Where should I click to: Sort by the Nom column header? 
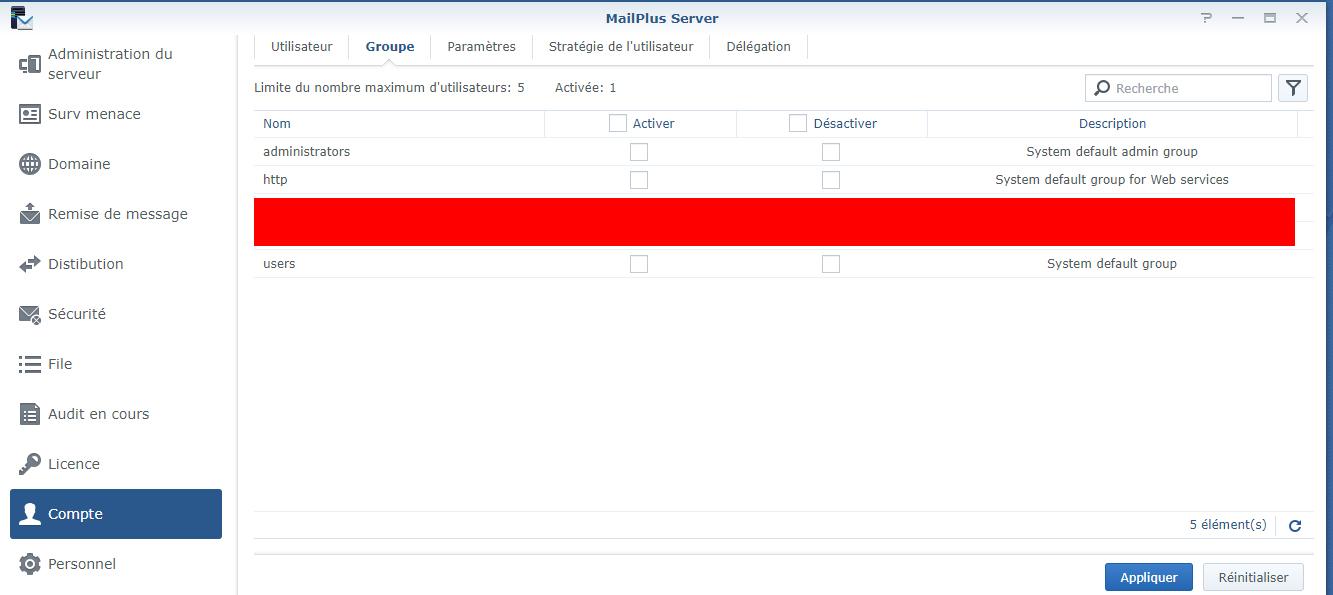(x=399, y=124)
